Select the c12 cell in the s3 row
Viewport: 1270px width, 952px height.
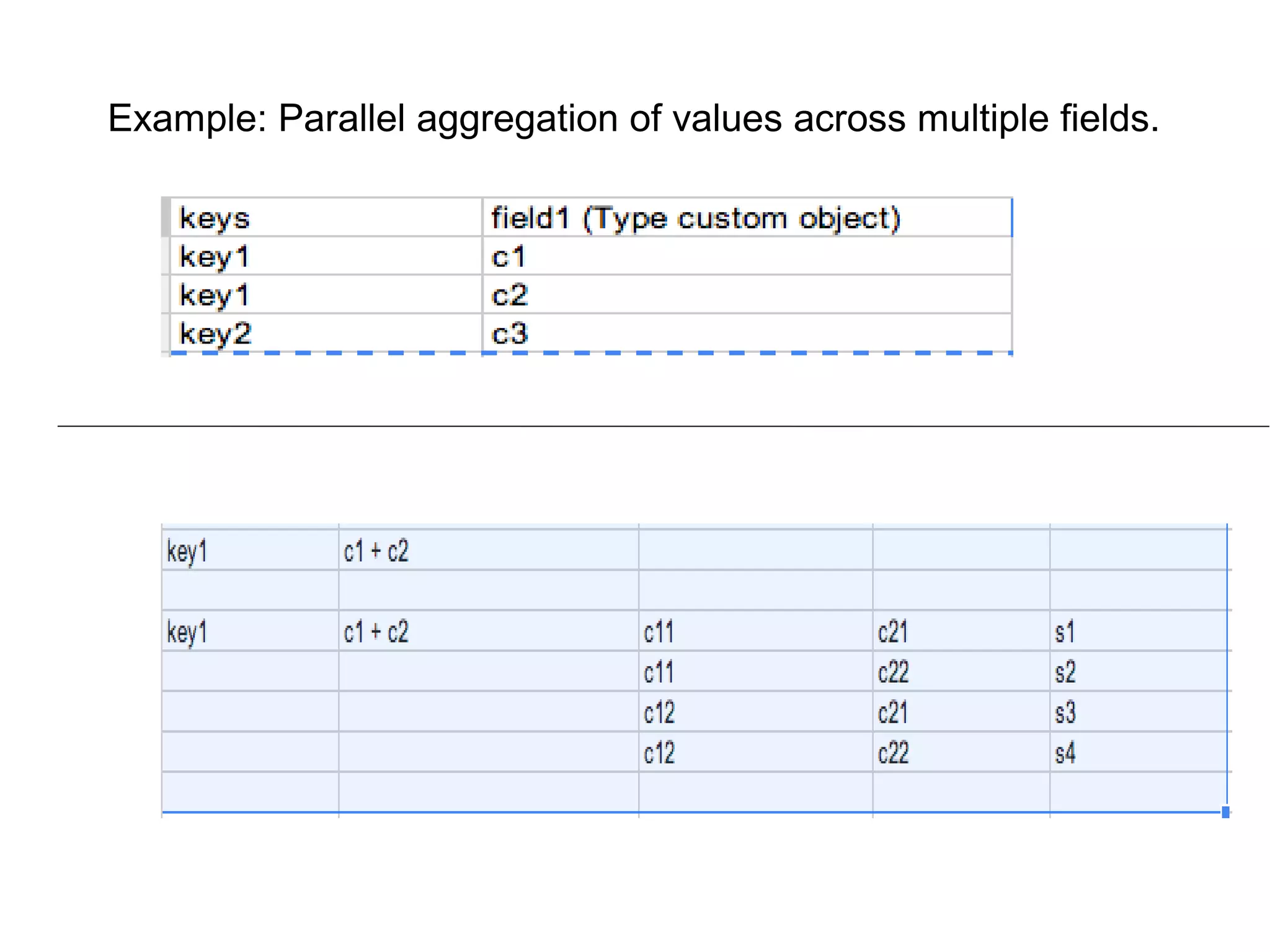[756, 712]
